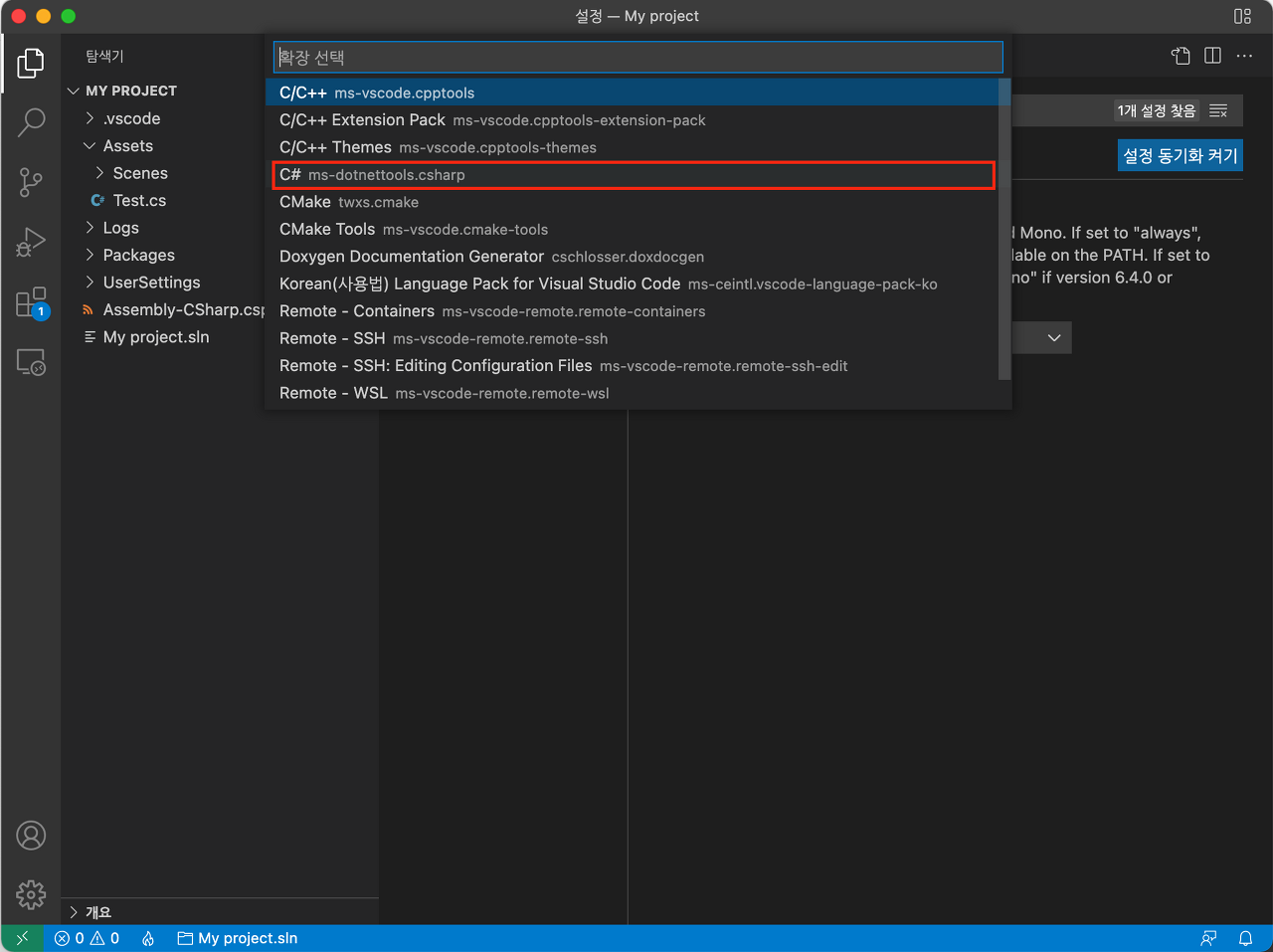Select Doxygen Documentation Generator entry

632,257
